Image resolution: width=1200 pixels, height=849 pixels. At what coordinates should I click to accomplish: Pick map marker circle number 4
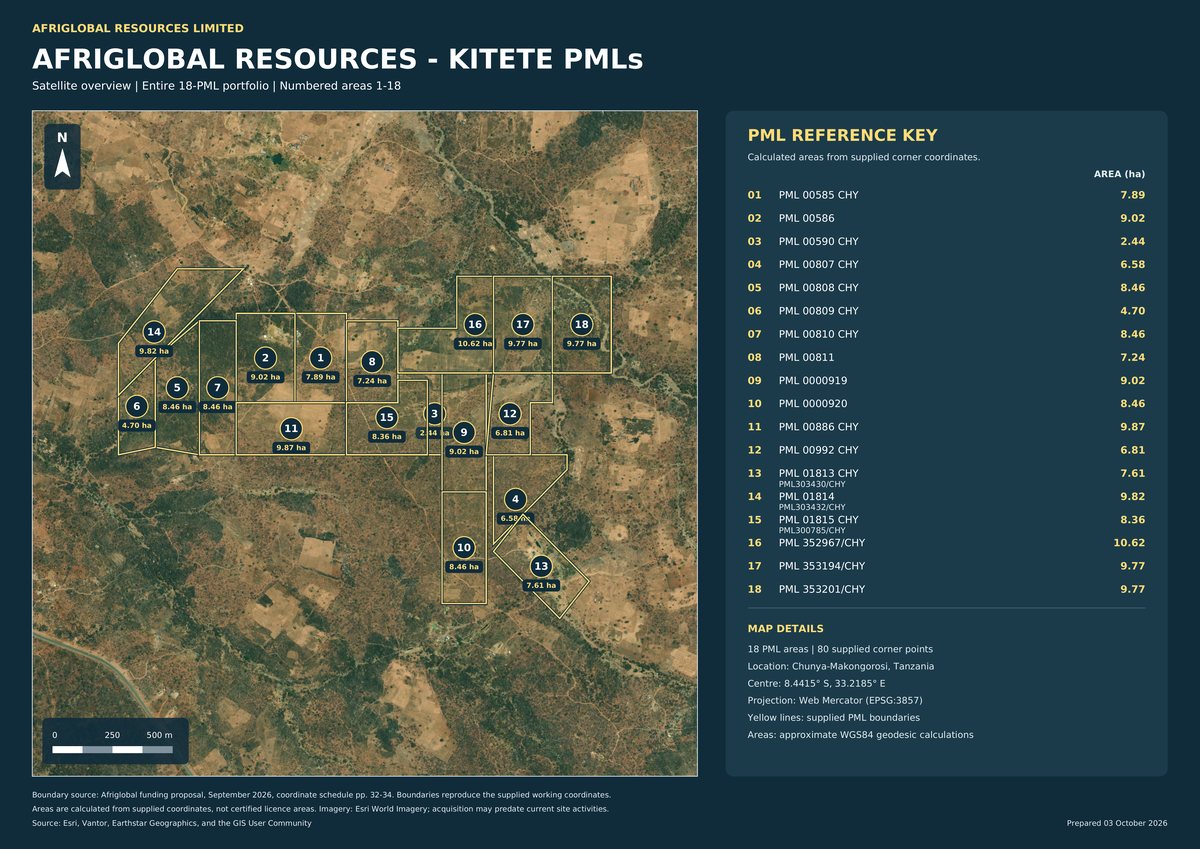pyautogui.click(x=515, y=499)
